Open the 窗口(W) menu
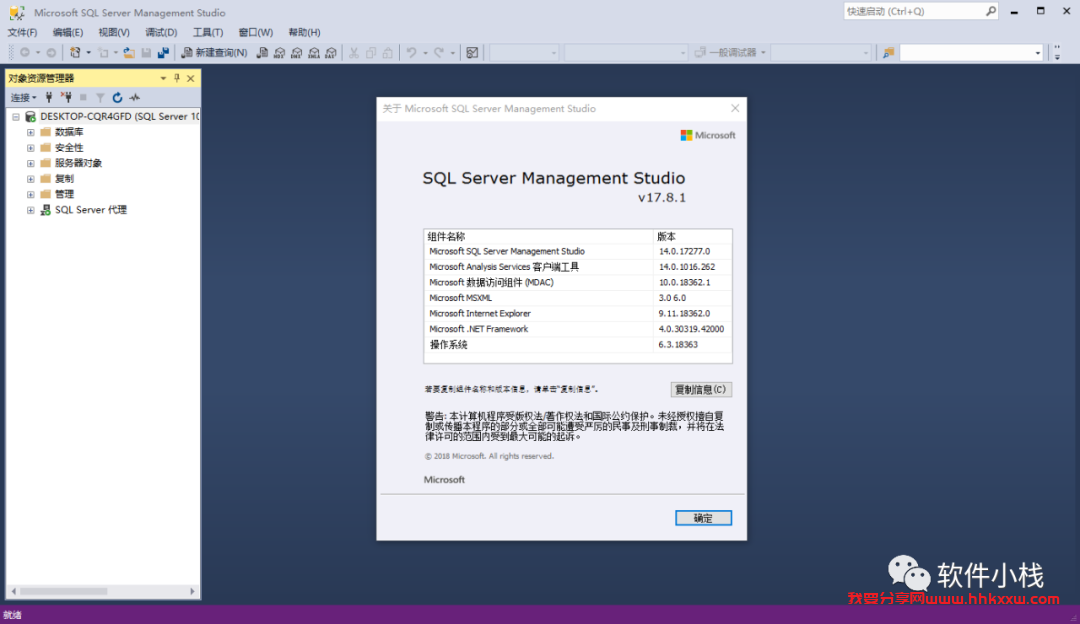Viewport: 1080px width, 624px height. pyautogui.click(x=256, y=32)
